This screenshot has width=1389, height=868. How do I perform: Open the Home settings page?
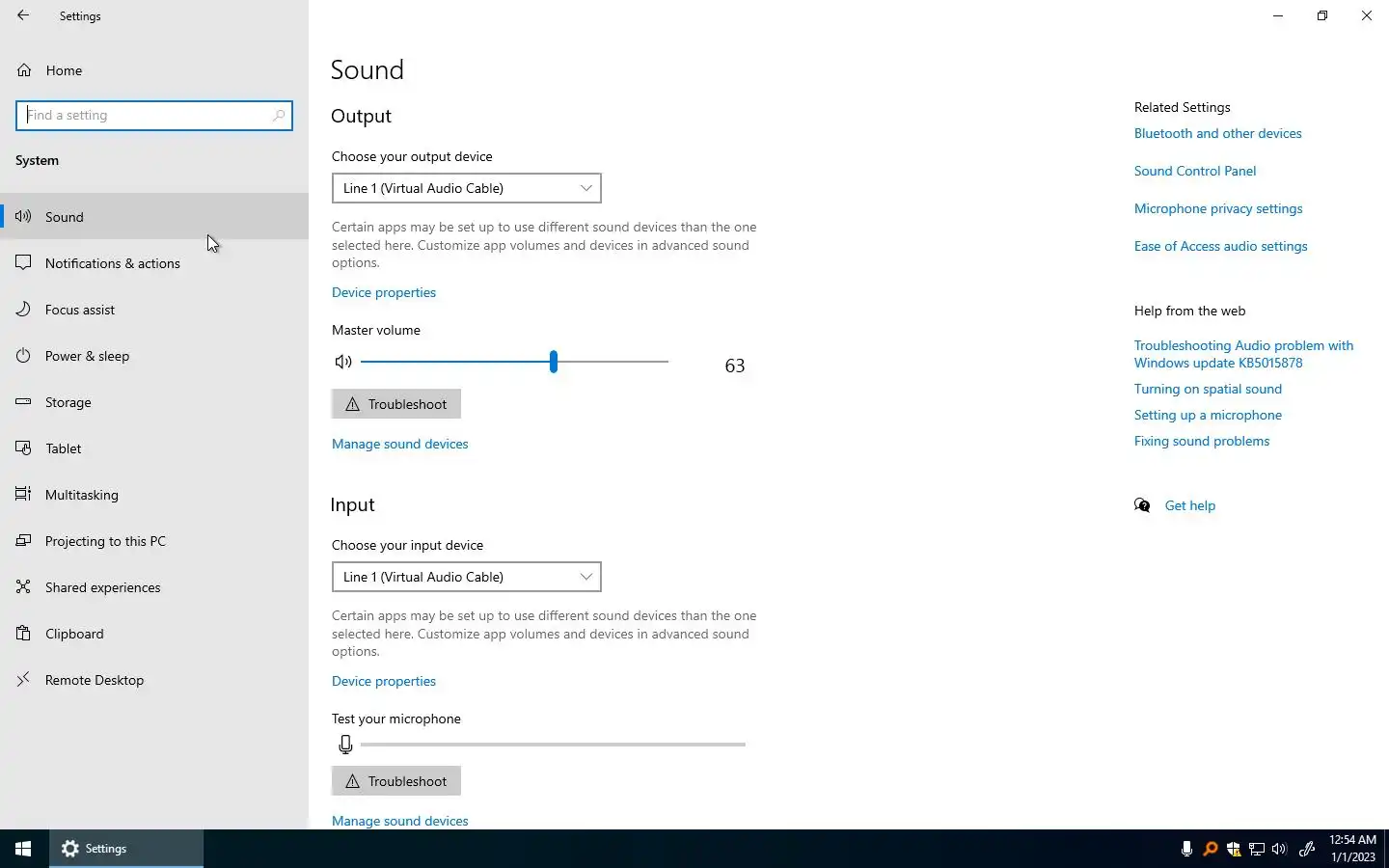pos(154,70)
